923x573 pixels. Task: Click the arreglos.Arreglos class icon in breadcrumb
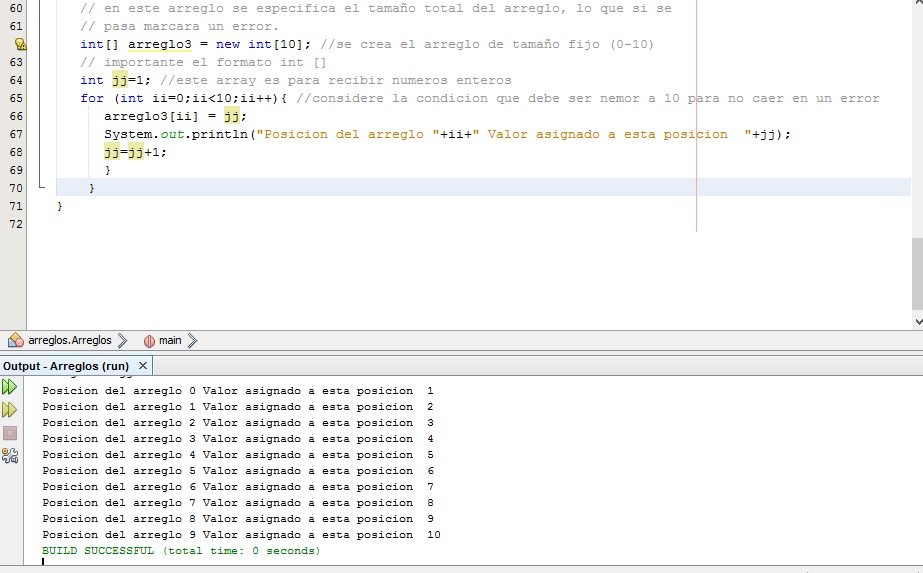[x=16, y=341]
